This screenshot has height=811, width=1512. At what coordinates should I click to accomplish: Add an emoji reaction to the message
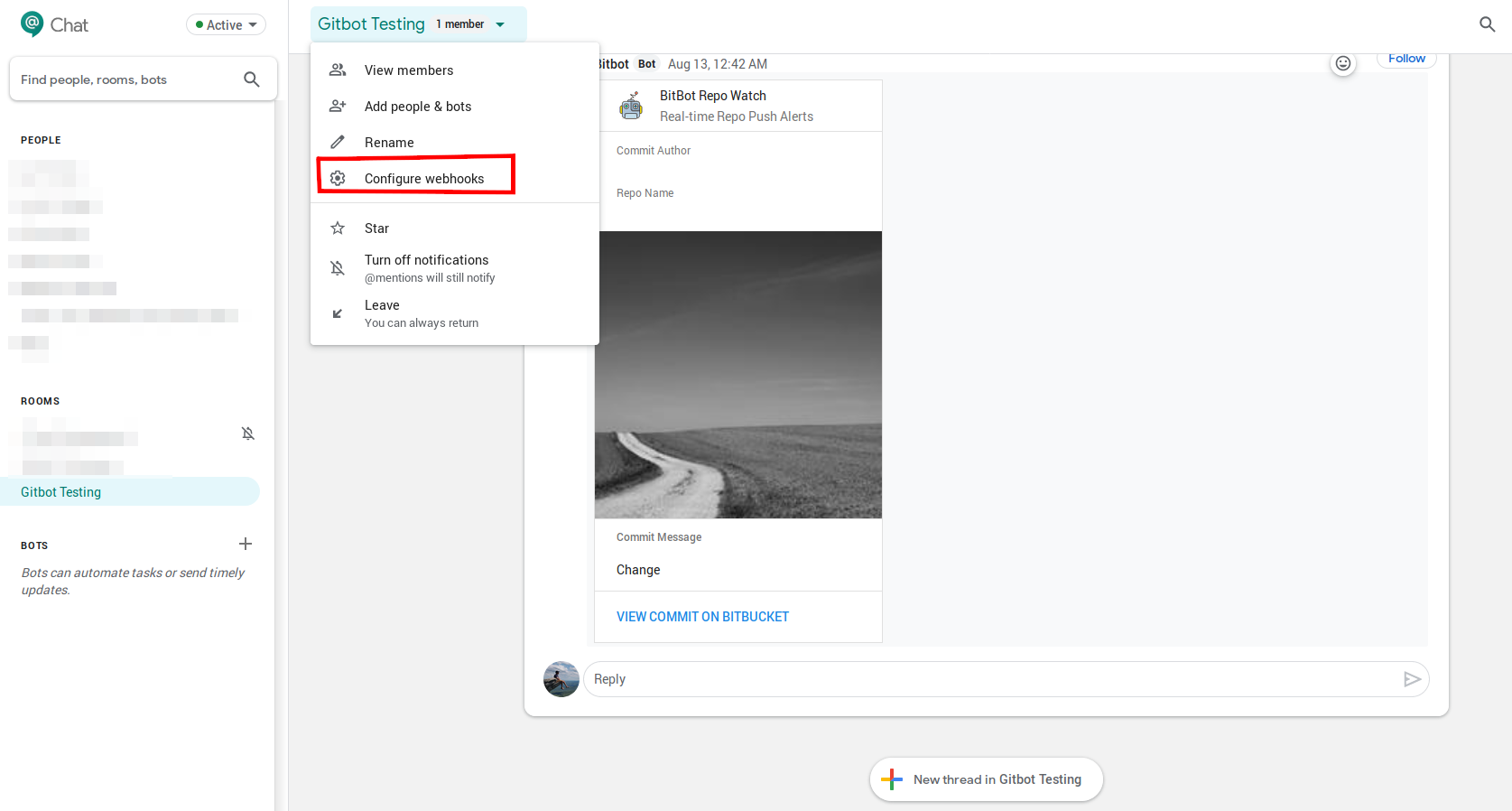(x=1343, y=63)
